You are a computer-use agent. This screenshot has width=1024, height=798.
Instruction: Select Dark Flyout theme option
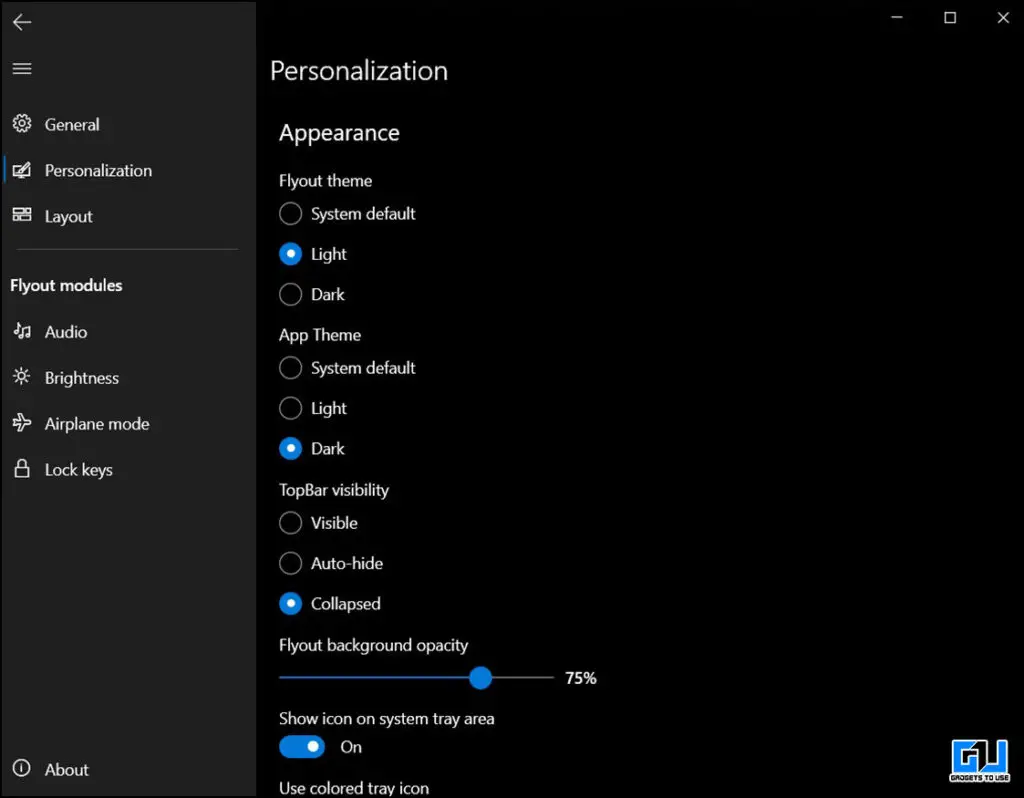[291, 295]
